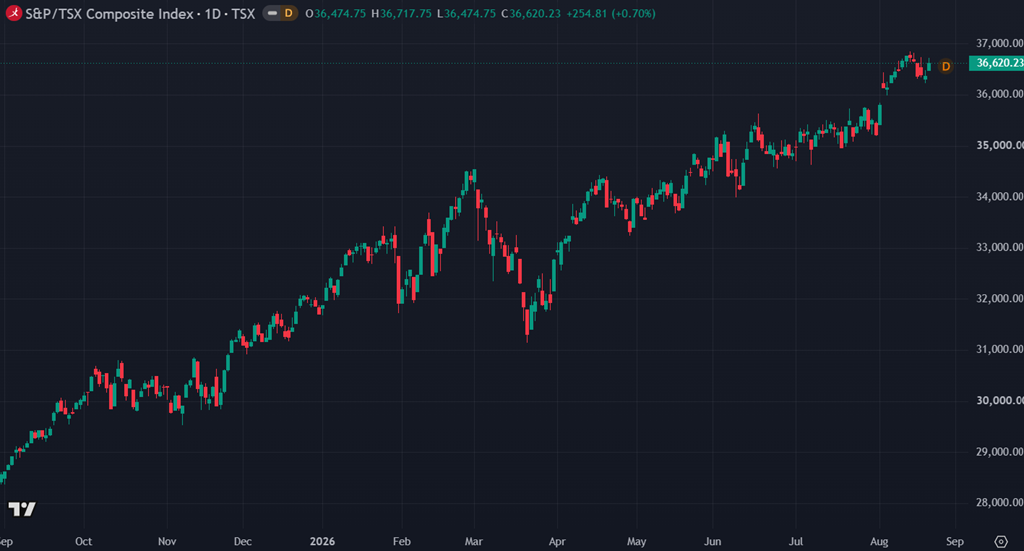Click the high value H36,717.75
The width and height of the screenshot is (1024, 551).
[x=401, y=14]
